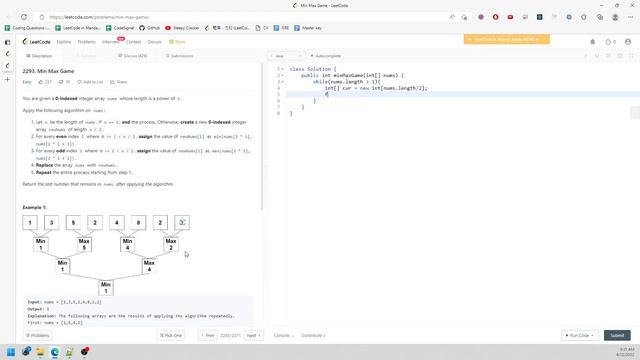Click into the browser address bar

pyautogui.click(x=245, y=17)
